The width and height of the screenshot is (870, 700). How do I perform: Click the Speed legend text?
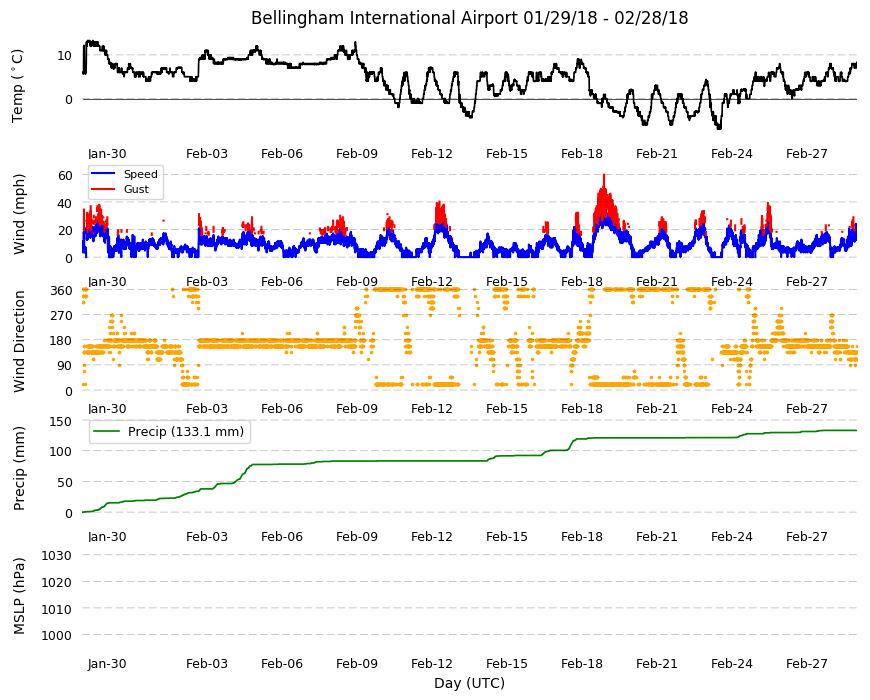click(140, 174)
